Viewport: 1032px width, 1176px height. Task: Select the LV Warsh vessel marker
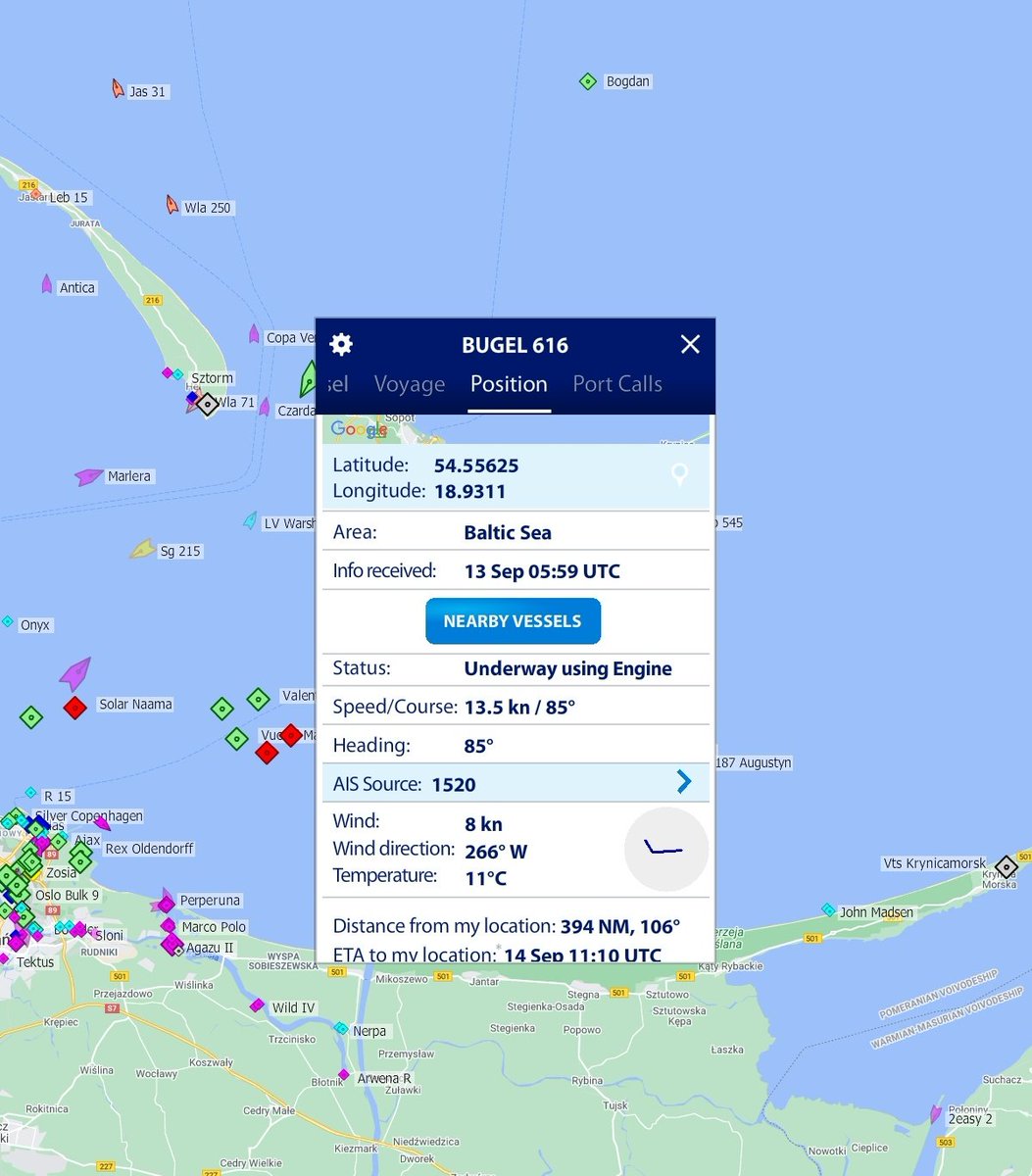(x=250, y=520)
